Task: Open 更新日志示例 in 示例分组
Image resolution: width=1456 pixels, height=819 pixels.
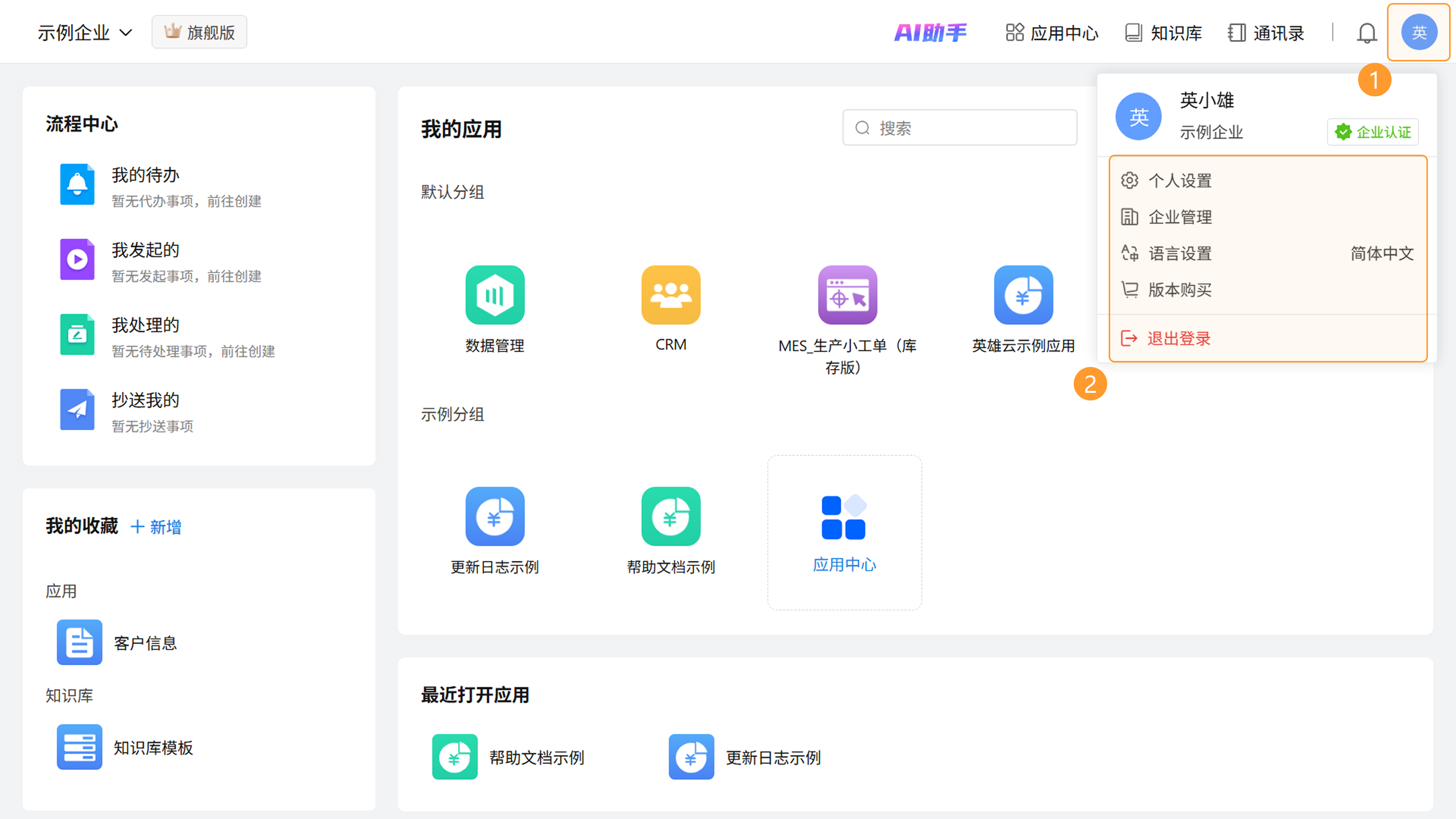Action: click(x=494, y=516)
